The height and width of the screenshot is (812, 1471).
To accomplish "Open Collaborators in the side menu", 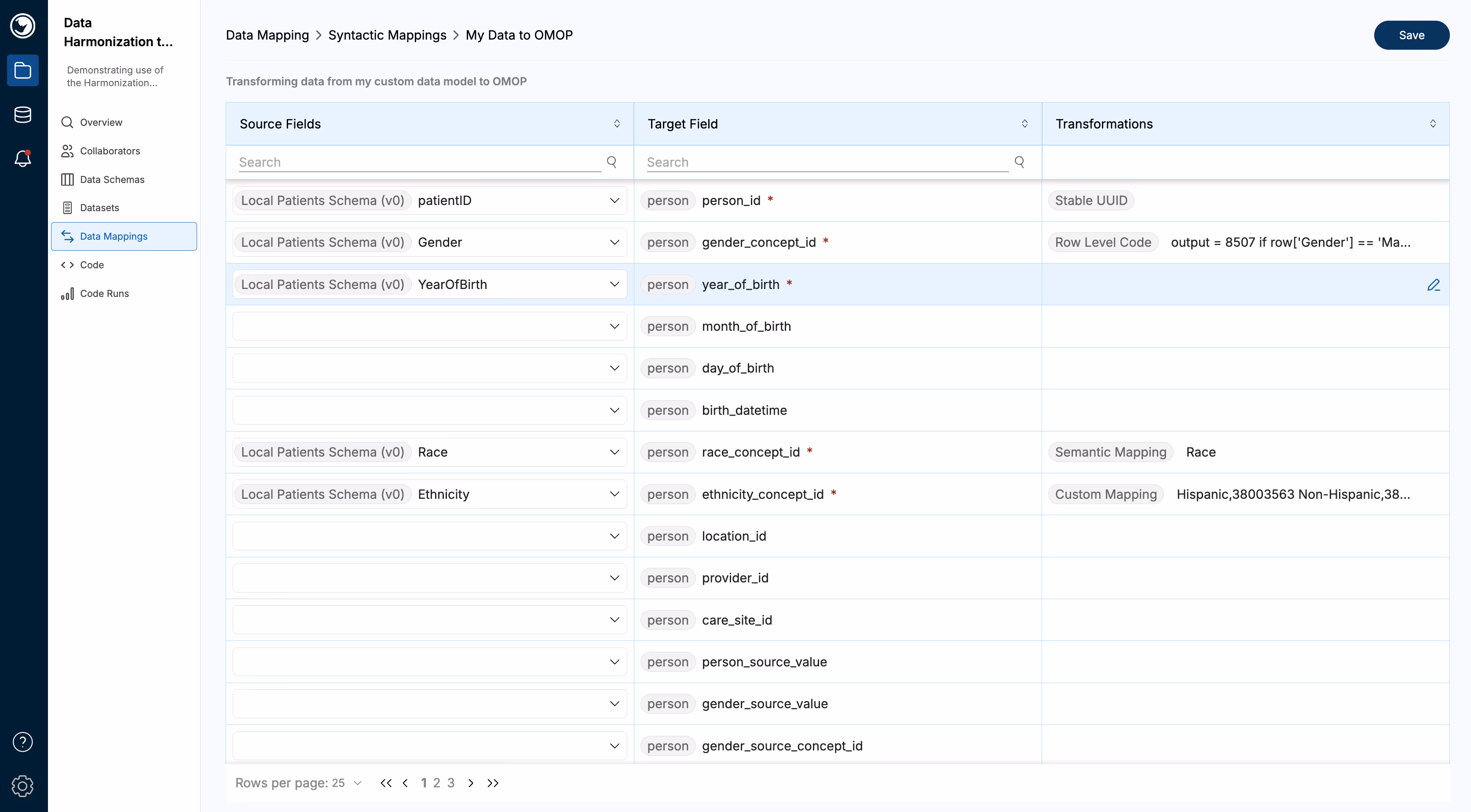I will click(124, 151).
